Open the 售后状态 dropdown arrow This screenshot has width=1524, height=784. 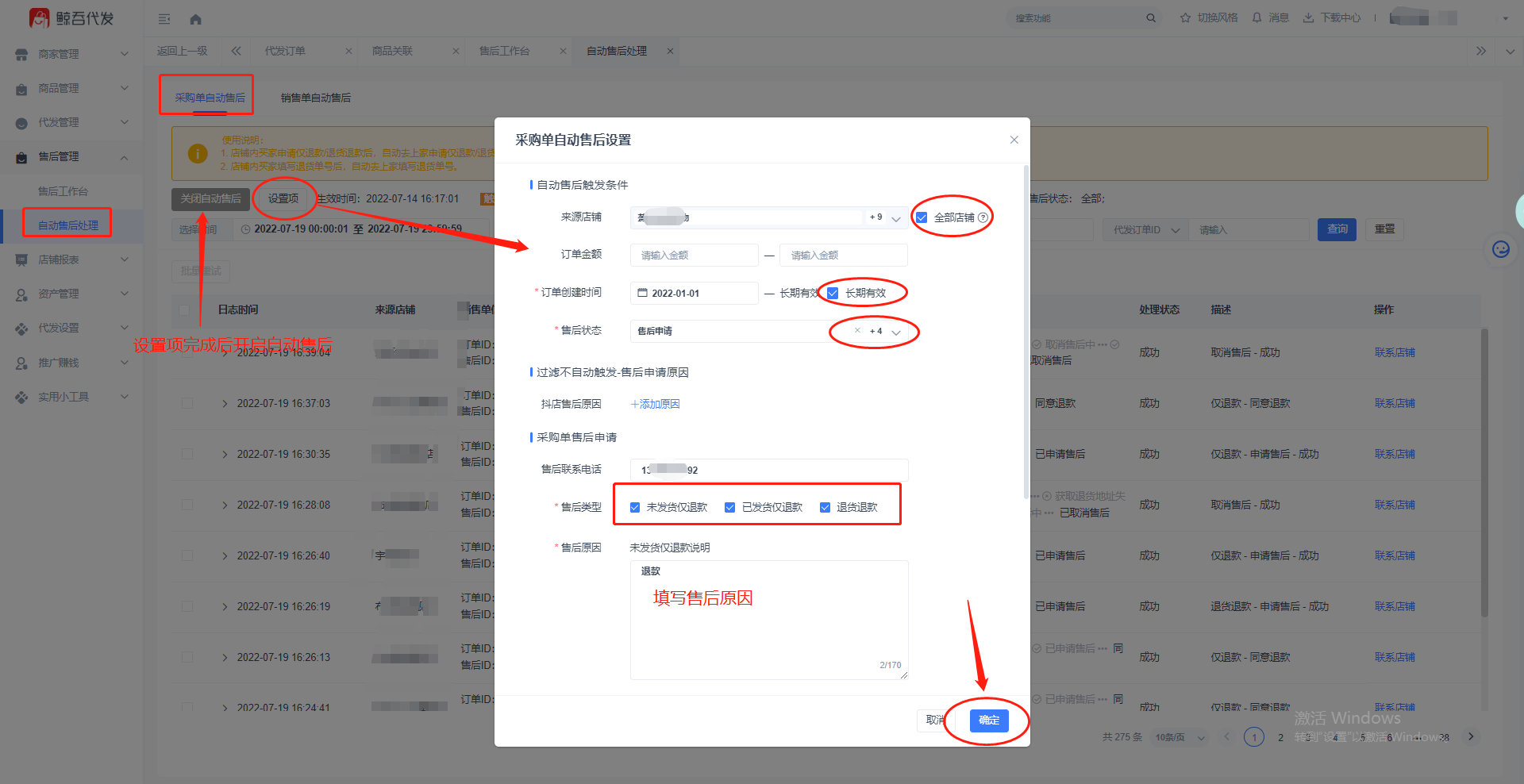[x=895, y=332]
